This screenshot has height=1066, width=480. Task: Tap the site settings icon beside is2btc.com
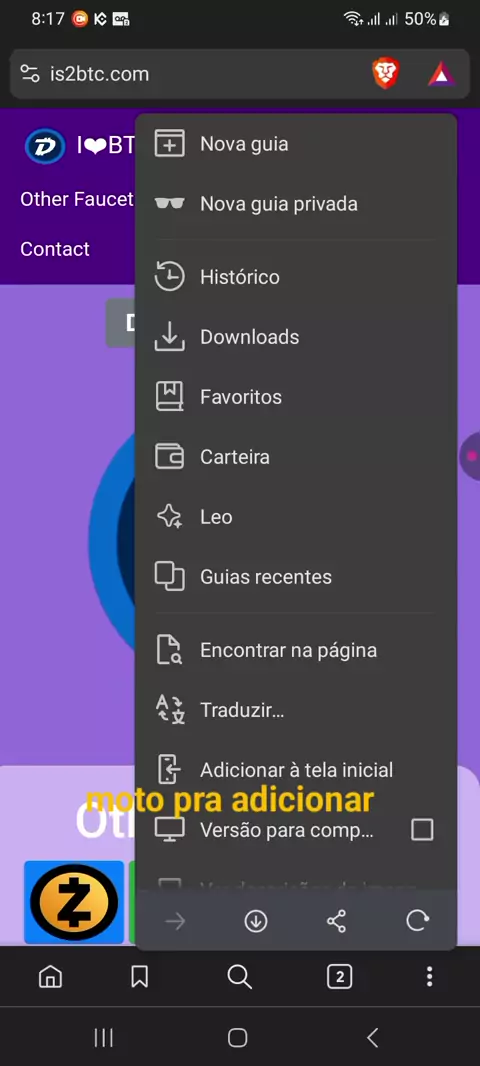pos(30,73)
